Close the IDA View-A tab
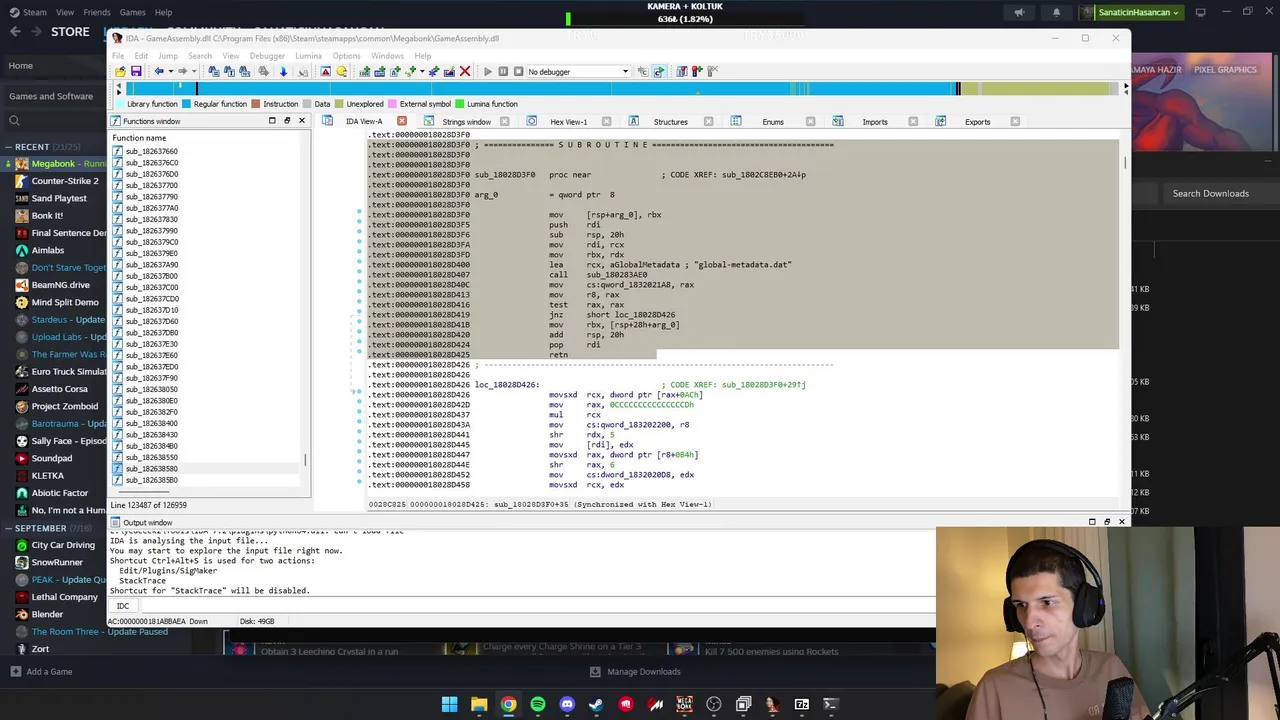 click(x=402, y=122)
